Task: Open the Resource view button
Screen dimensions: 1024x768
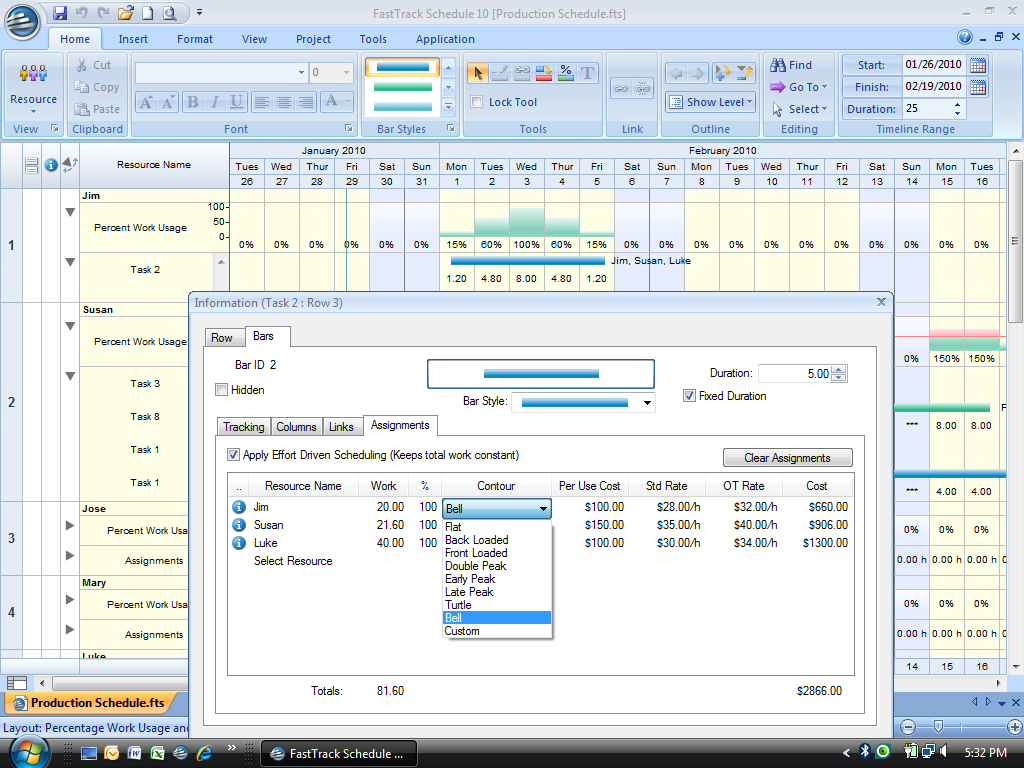Action: coord(33,86)
